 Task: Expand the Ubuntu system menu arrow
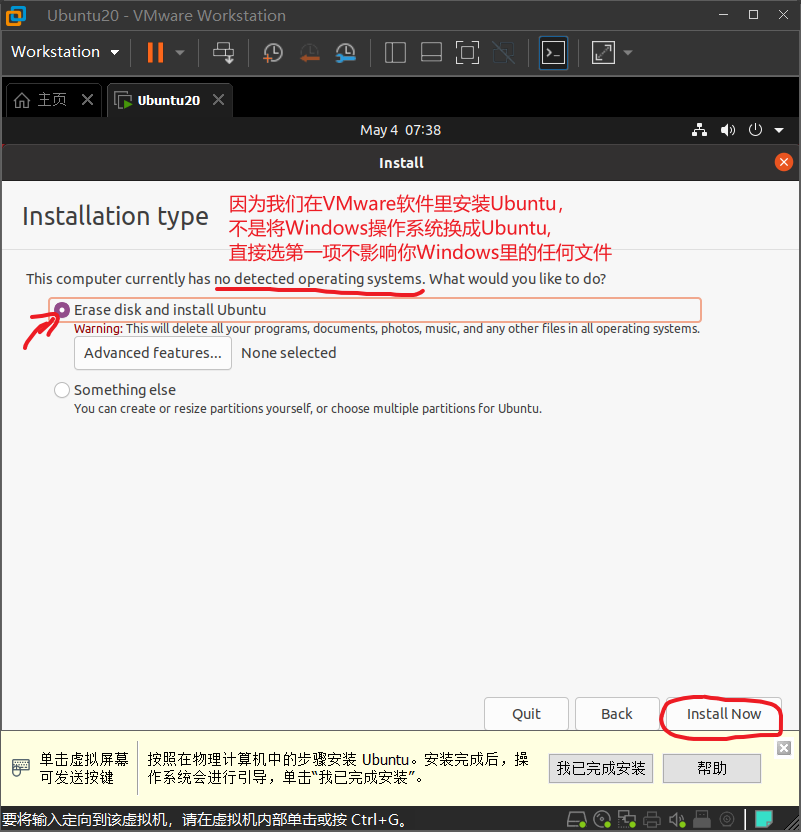click(x=779, y=130)
